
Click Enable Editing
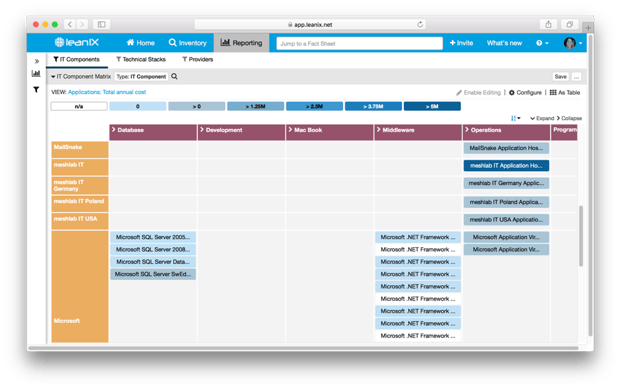click(x=478, y=93)
